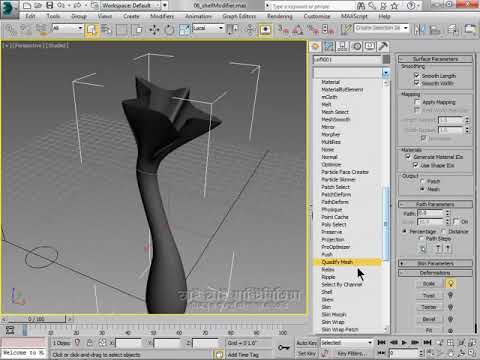This screenshot has height=360, width=480.
Task: Toggle the Angle Snap icon
Action: tap(297, 30)
